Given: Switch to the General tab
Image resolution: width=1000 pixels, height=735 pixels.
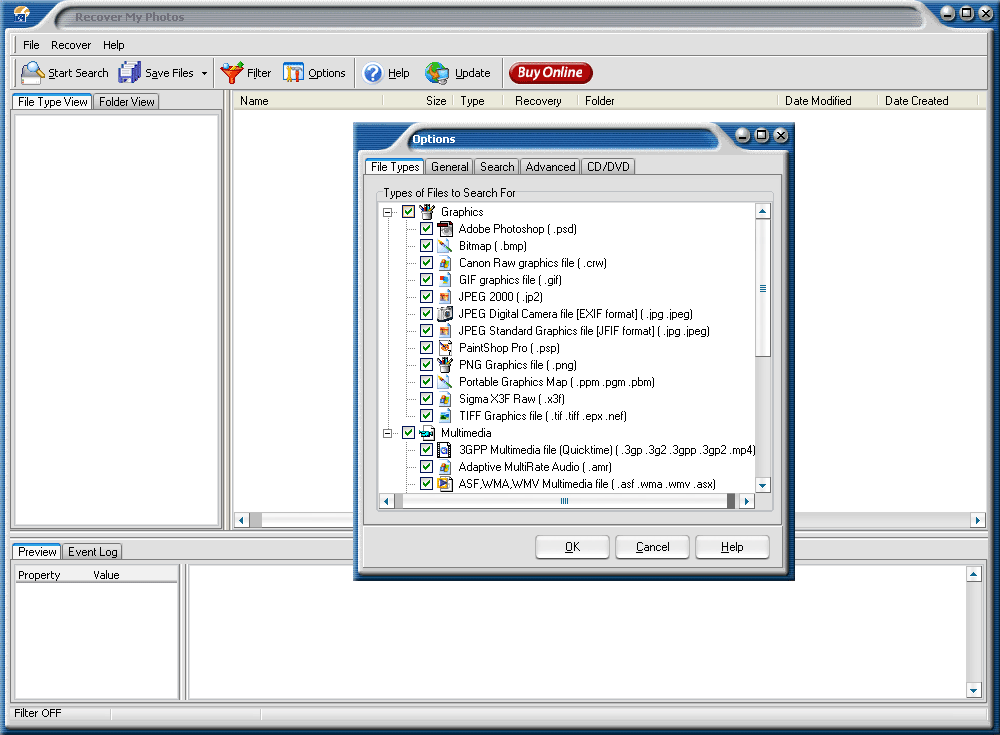Looking at the screenshot, I should tap(450, 167).
